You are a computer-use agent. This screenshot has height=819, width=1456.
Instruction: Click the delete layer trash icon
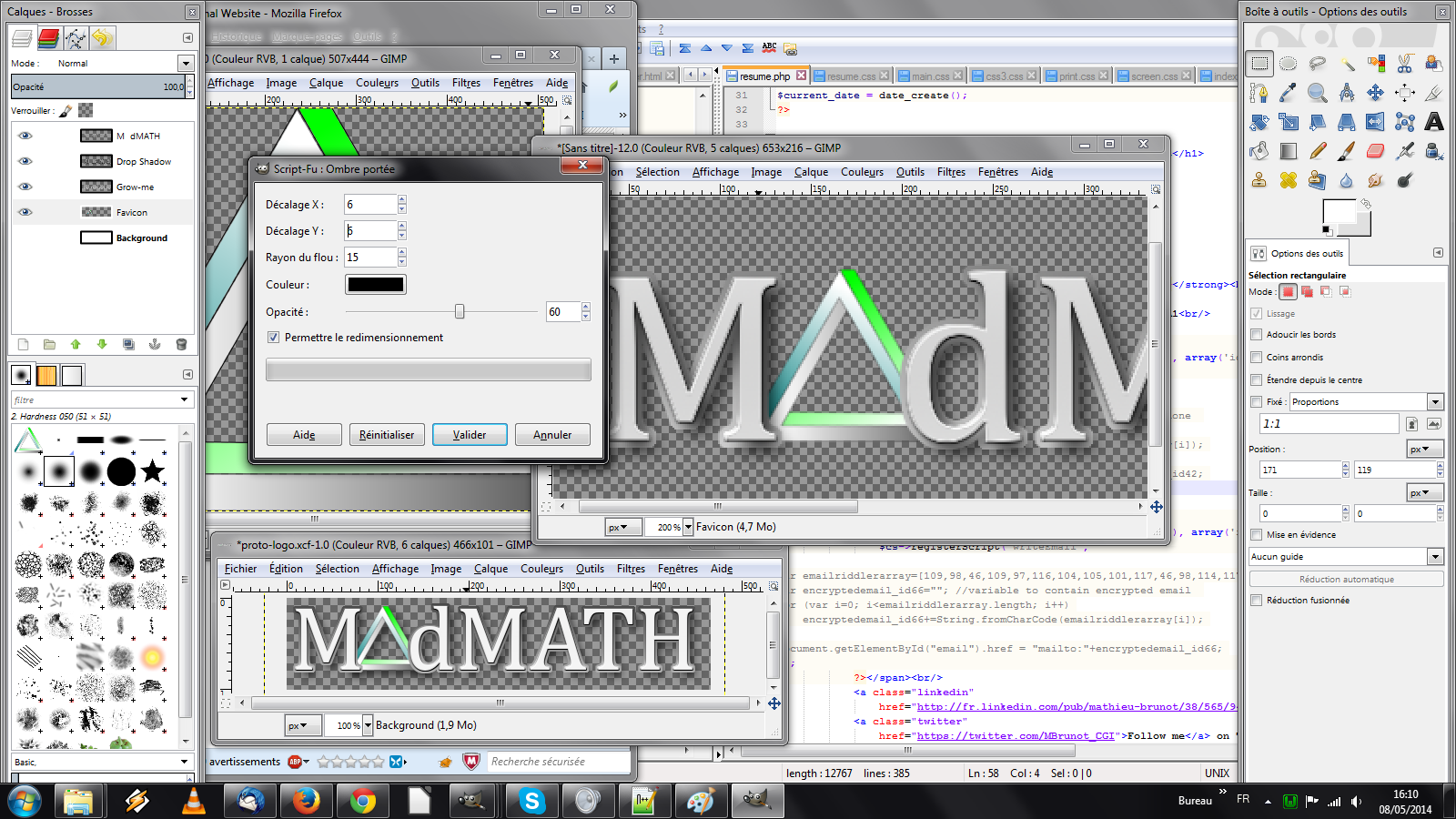(181, 344)
